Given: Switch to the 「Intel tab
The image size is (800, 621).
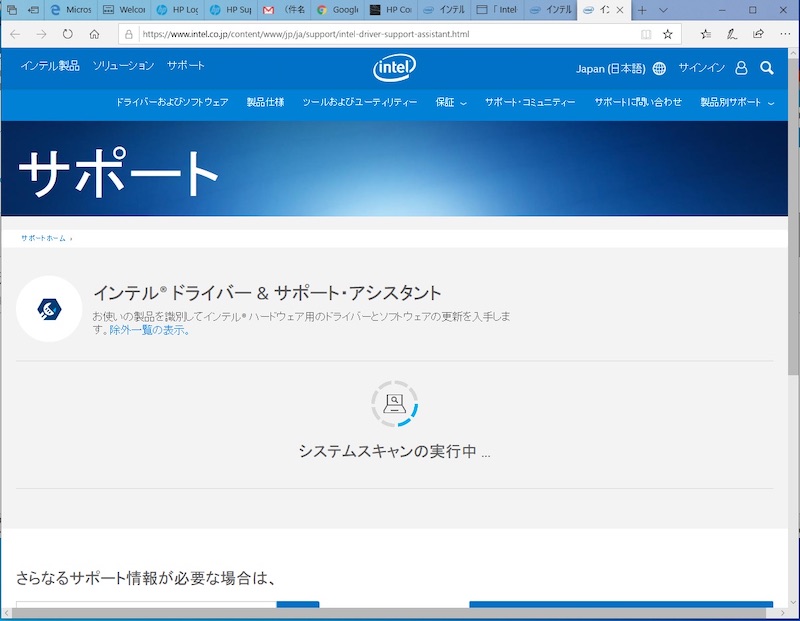Looking at the screenshot, I should (497, 10).
